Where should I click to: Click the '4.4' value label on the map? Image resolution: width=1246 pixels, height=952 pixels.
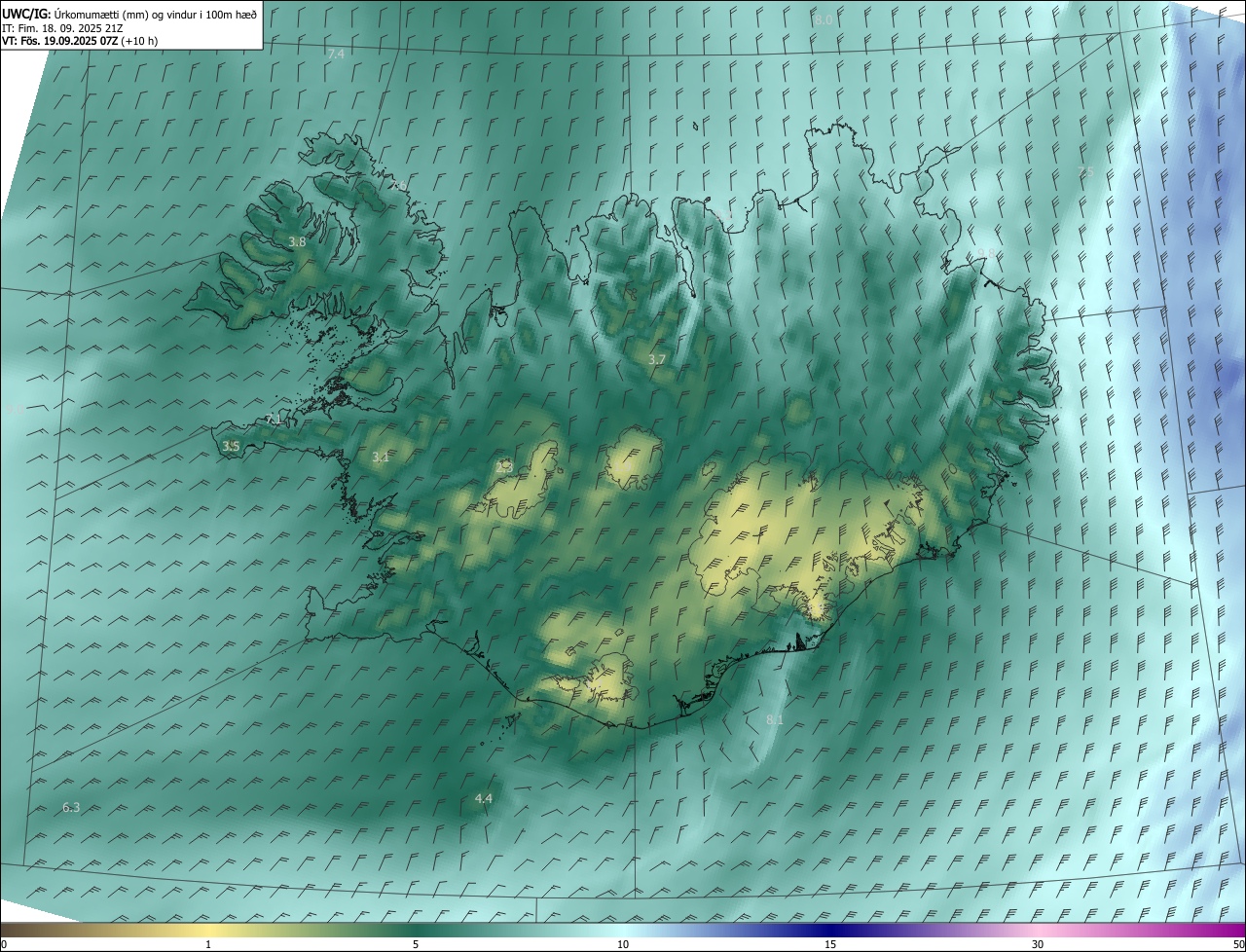point(484,799)
